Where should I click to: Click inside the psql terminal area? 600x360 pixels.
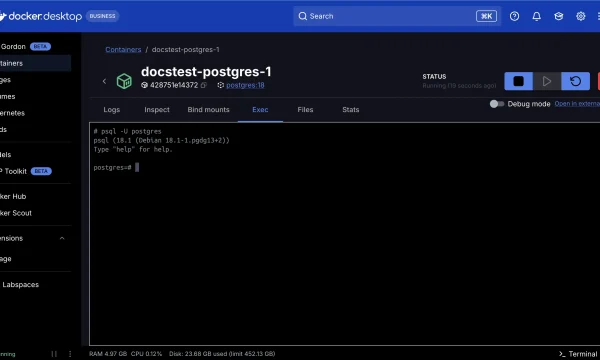[x=344, y=234]
